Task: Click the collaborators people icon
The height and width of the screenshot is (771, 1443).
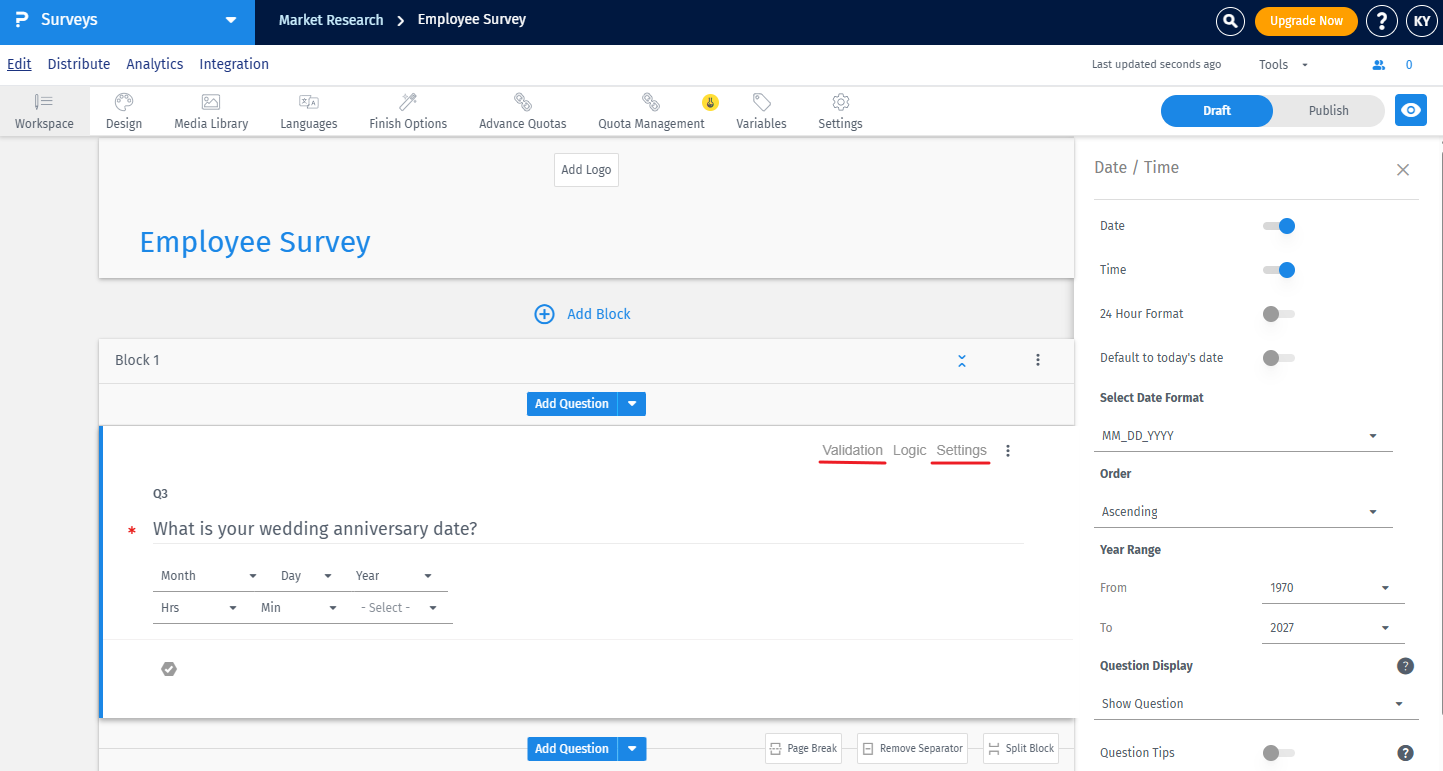Action: 1379,65
